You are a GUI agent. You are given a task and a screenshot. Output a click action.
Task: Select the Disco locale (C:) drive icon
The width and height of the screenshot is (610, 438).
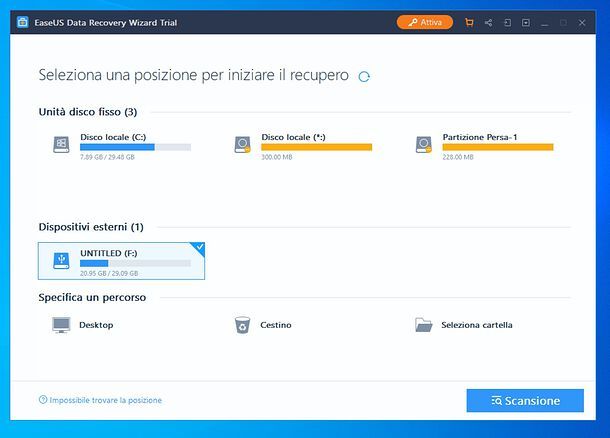pos(61,144)
